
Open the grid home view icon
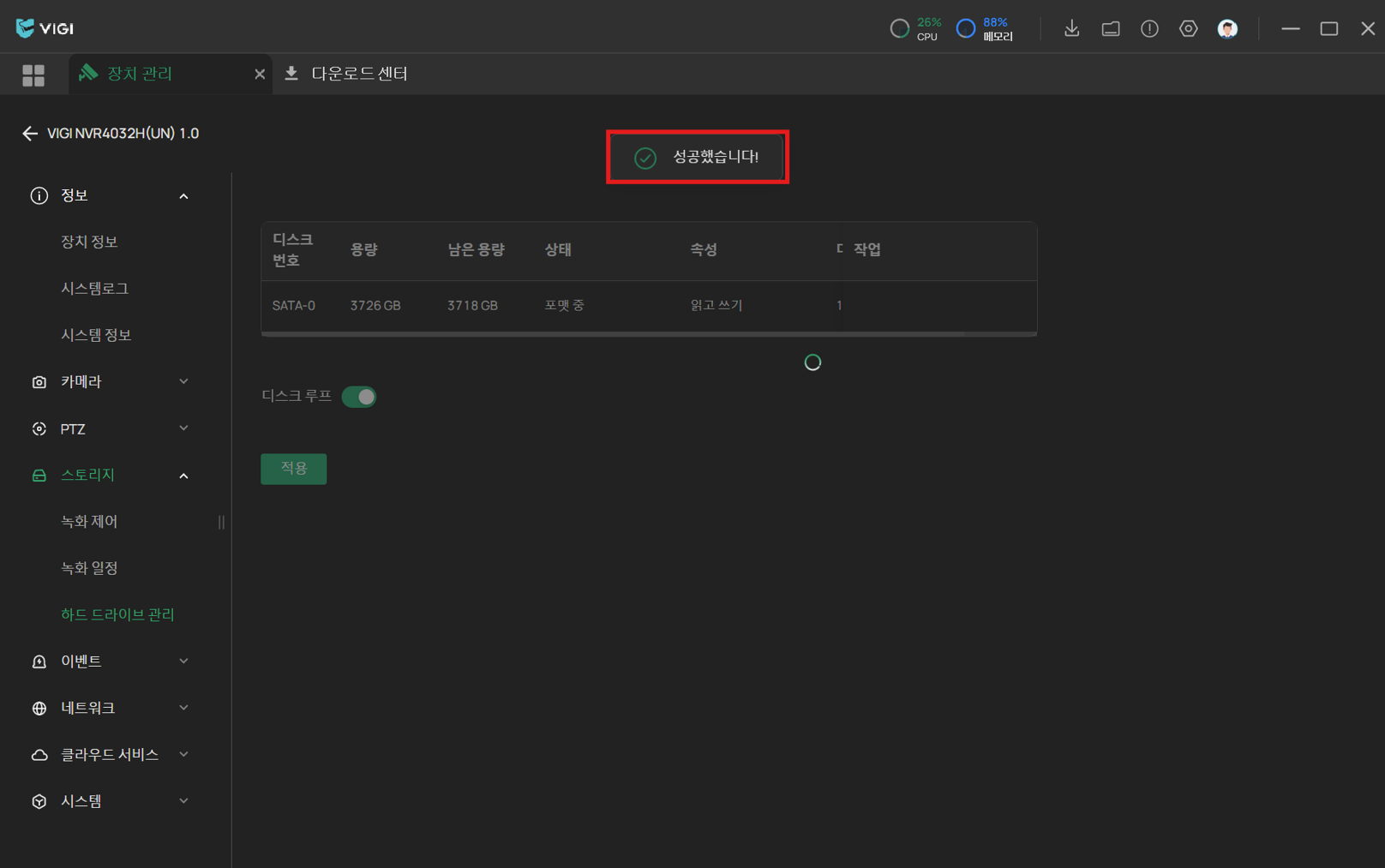click(33, 75)
